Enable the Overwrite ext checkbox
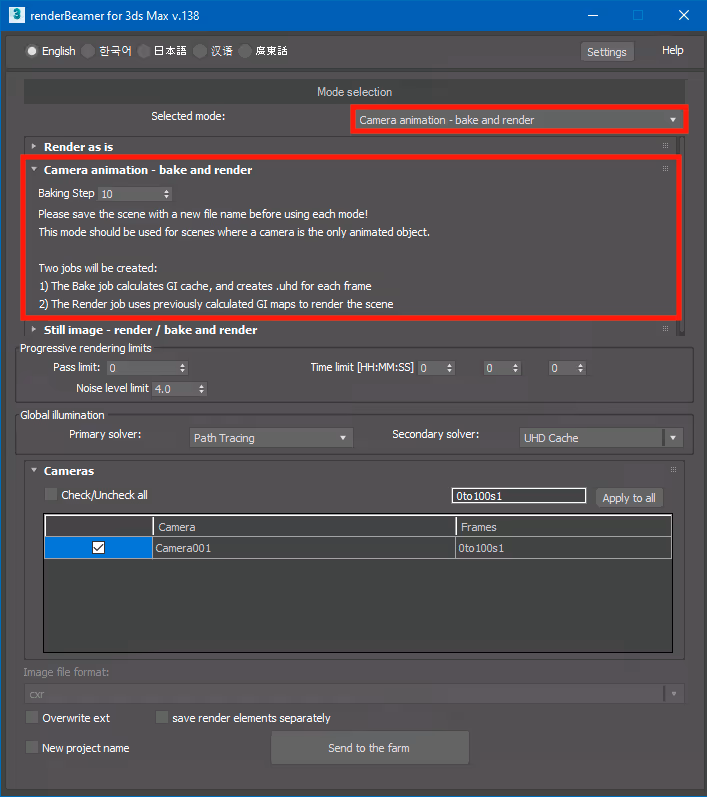Viewport: 707px width, 797px height. [x=32, y=717]
